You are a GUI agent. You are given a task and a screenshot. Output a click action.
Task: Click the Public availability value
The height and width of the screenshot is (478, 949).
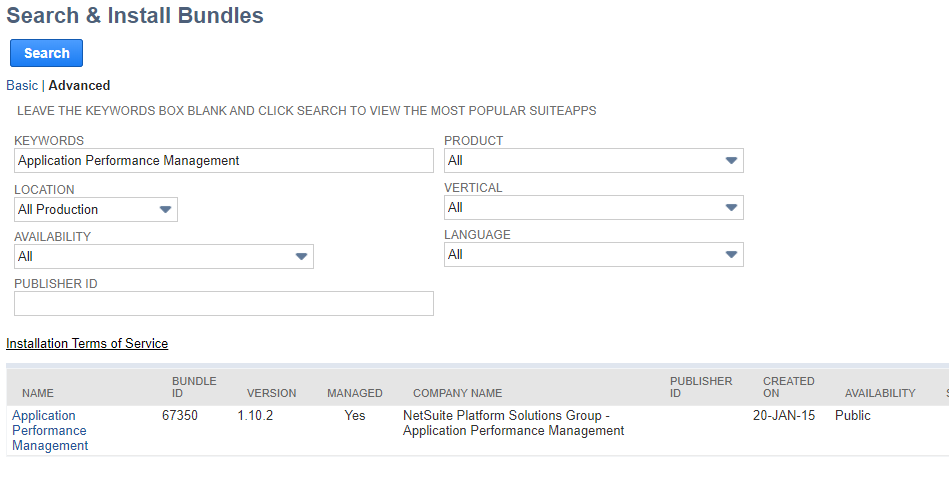coord(853,416)
